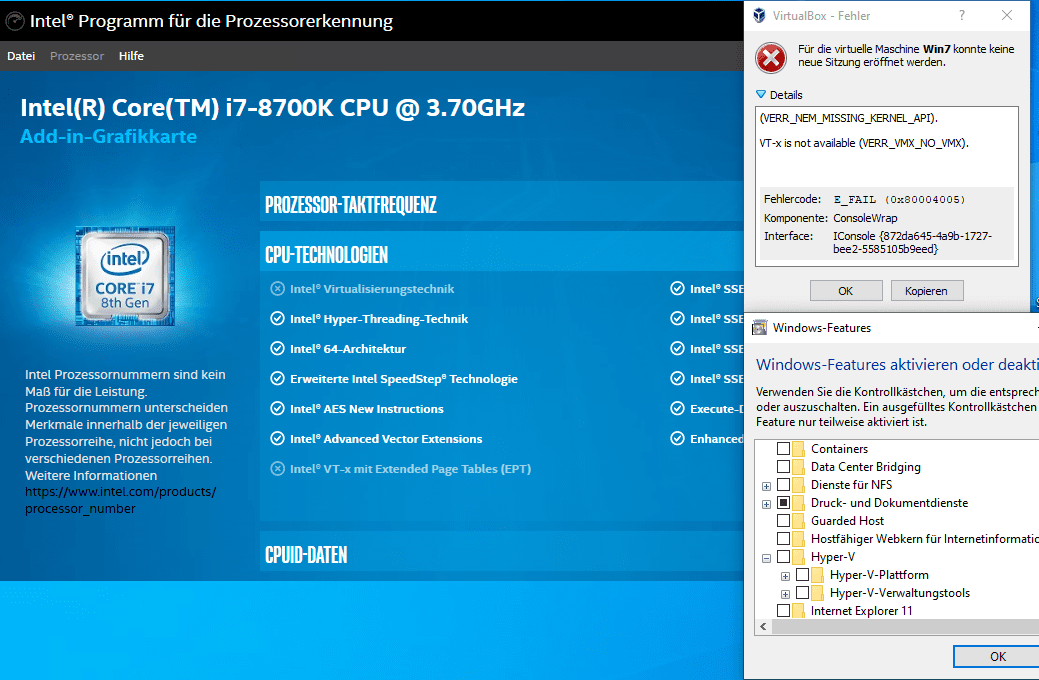The width and height of the screenshot is (1039, 680).
Task: Toggle the Druck- und Dokumentdienste checkbox
Action: (x=783, y=502)
